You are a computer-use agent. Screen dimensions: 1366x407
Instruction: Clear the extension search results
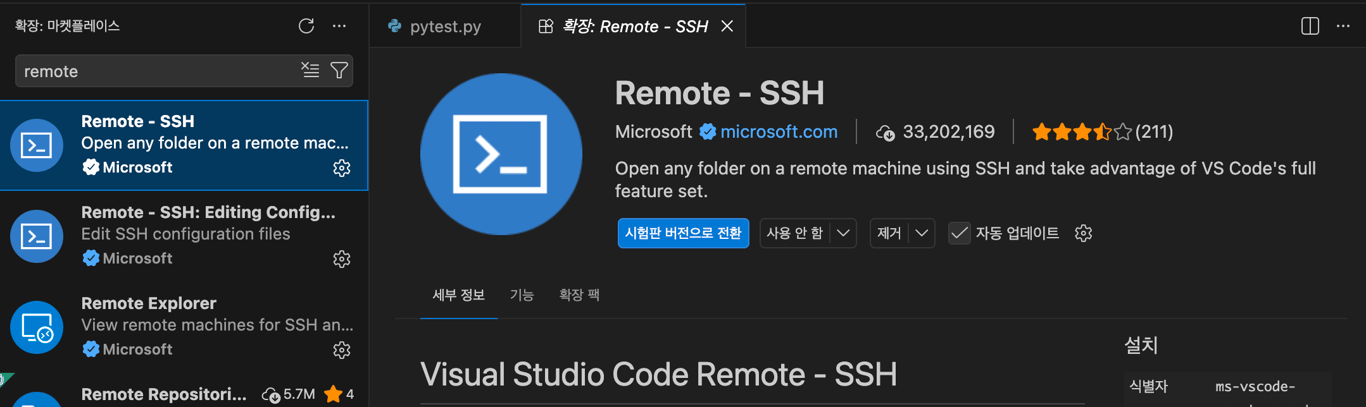coord(310,70)
